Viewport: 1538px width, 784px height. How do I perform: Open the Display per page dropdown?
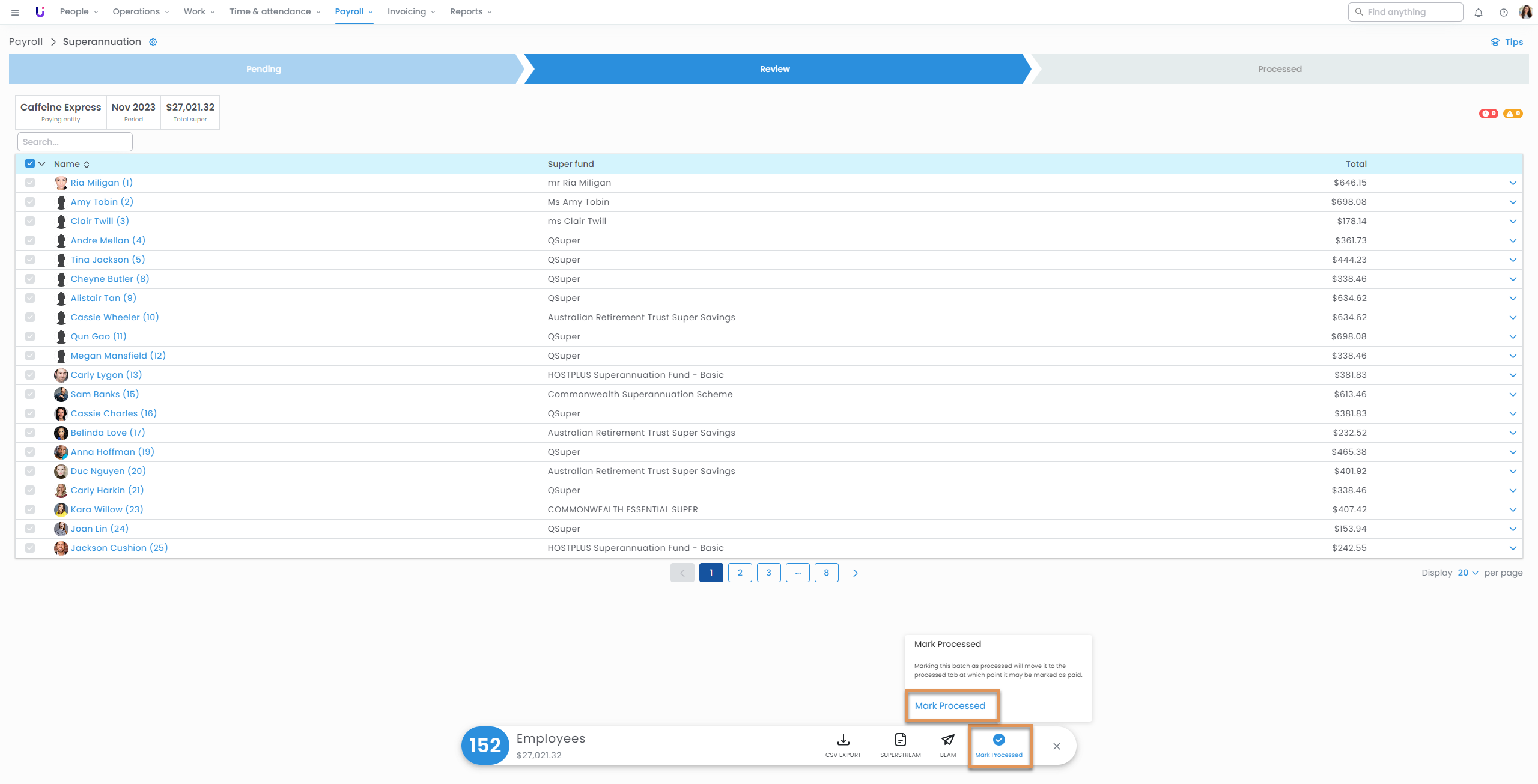1467,573
